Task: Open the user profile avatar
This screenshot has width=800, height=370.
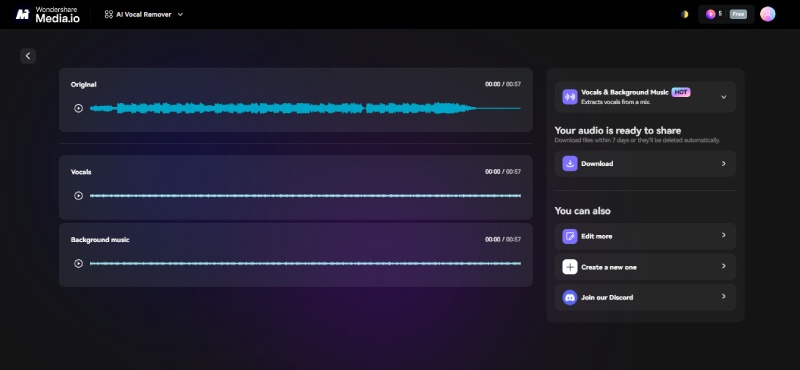Action: 767,14
